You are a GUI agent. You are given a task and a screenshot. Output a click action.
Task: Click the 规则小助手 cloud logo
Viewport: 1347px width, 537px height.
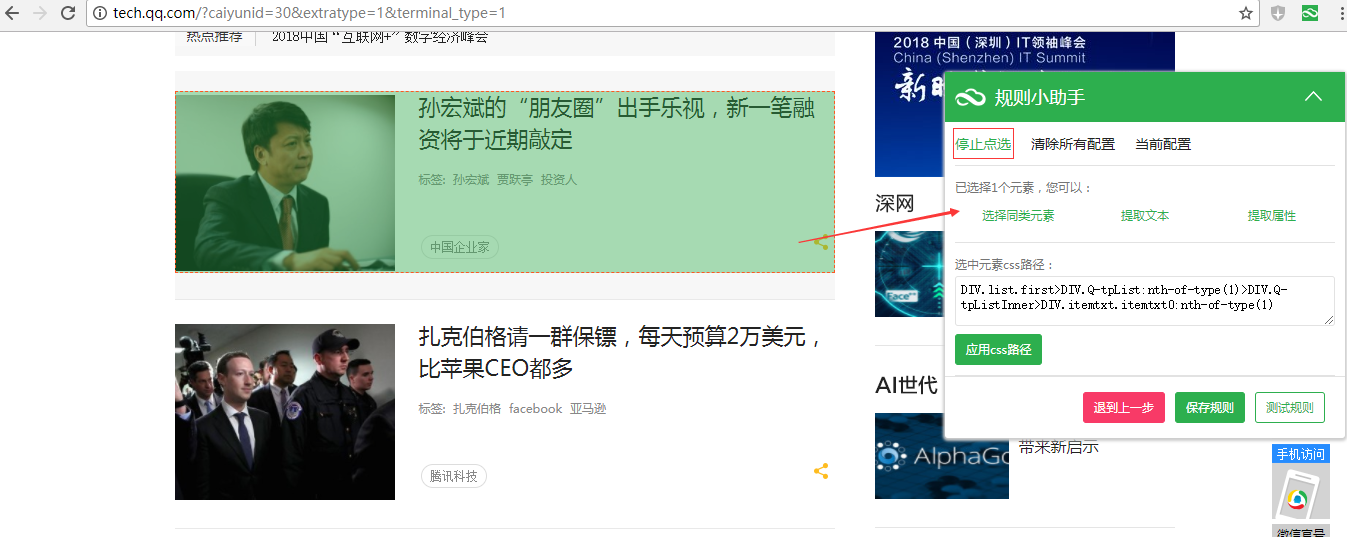pyautogui.click(x=970, y=97)
